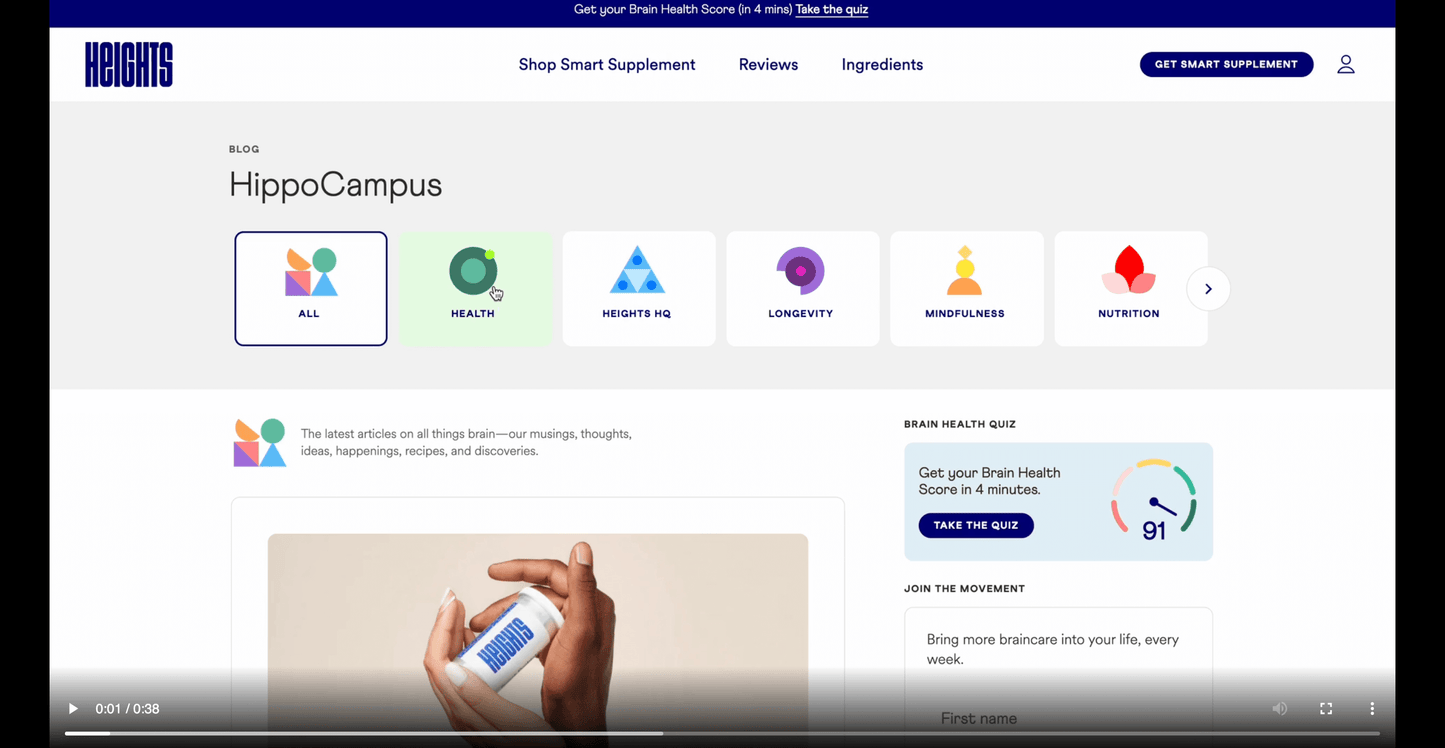Image resolution: width=1445 pixels, height=748 pixels.
Task: Open the user account icon
Action: pyautogui.click(x=1346, y=64)
